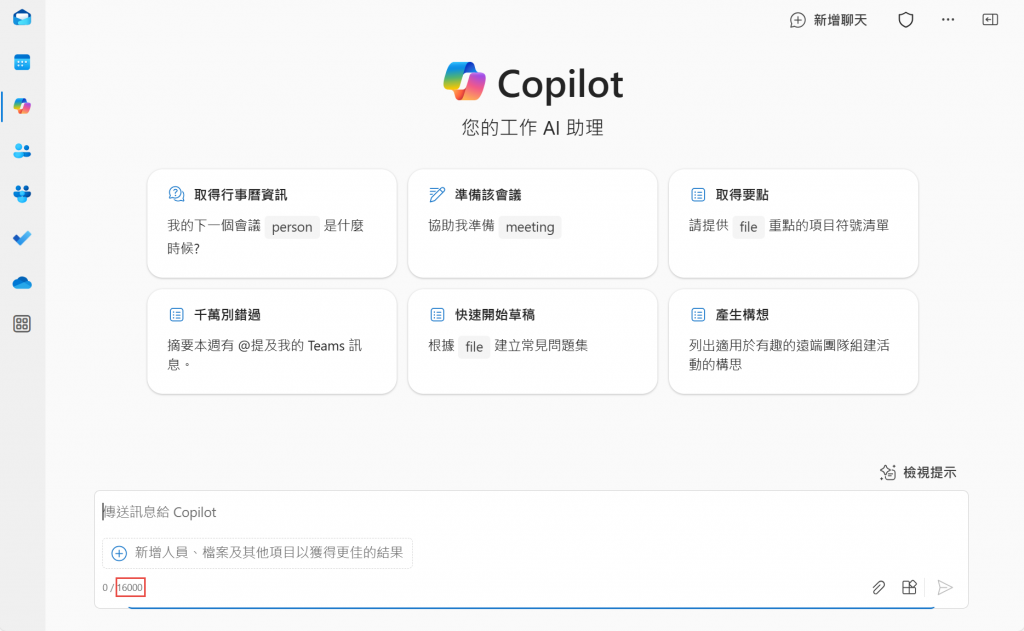Click the calendar chat icon on 取得行事曆資訊 card

[x=176, y=194]
